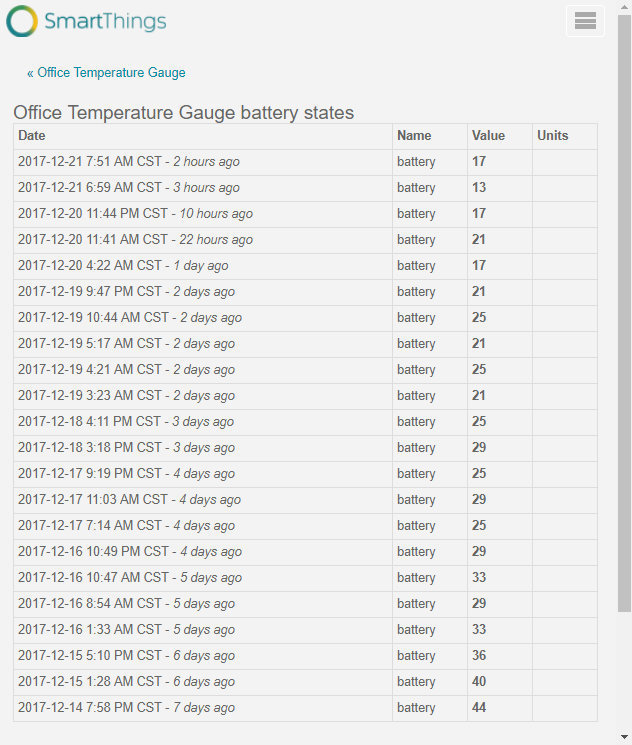Click the date 2017-12-19 4:21 AM CST
632x745 pixels.
click(x=90, y=370)
